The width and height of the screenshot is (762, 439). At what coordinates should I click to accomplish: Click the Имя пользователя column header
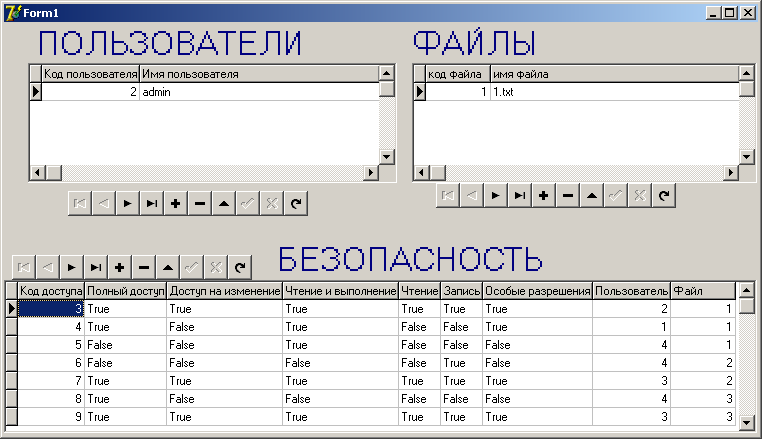[259, 74]
